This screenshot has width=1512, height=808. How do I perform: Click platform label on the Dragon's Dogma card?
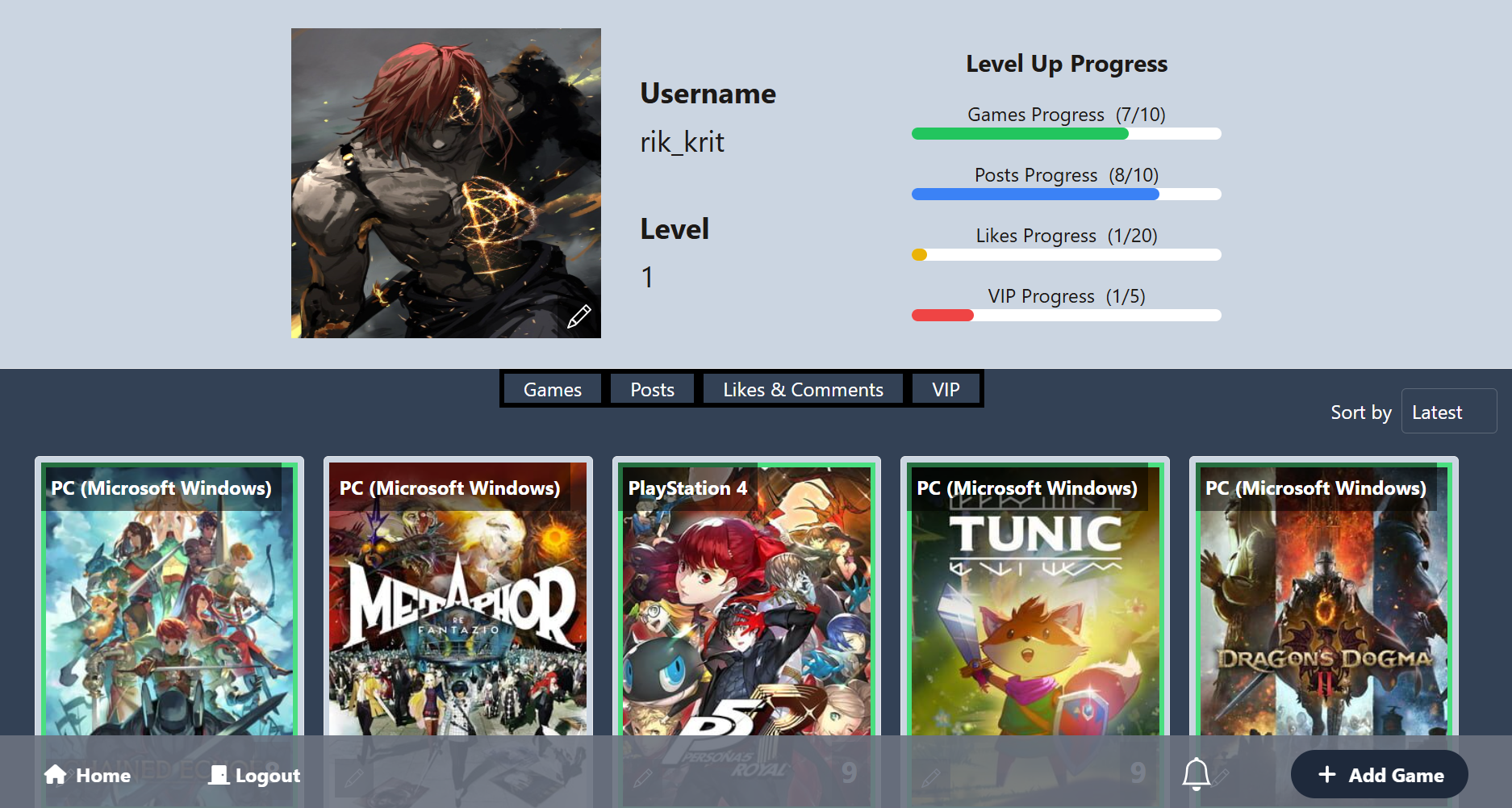click(1316, 488)
